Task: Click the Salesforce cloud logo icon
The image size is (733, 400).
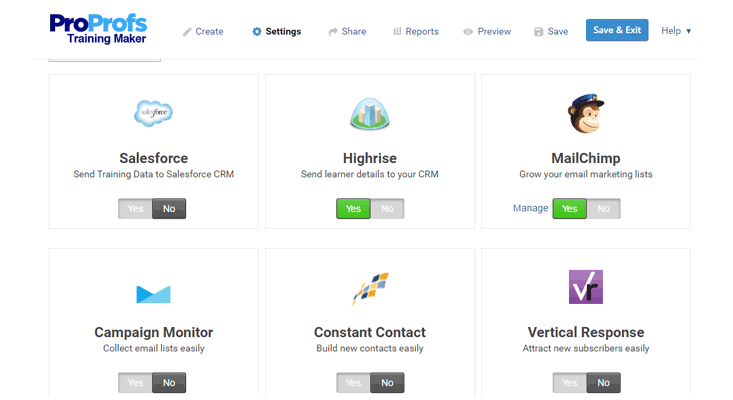Action: coord(153,112)
